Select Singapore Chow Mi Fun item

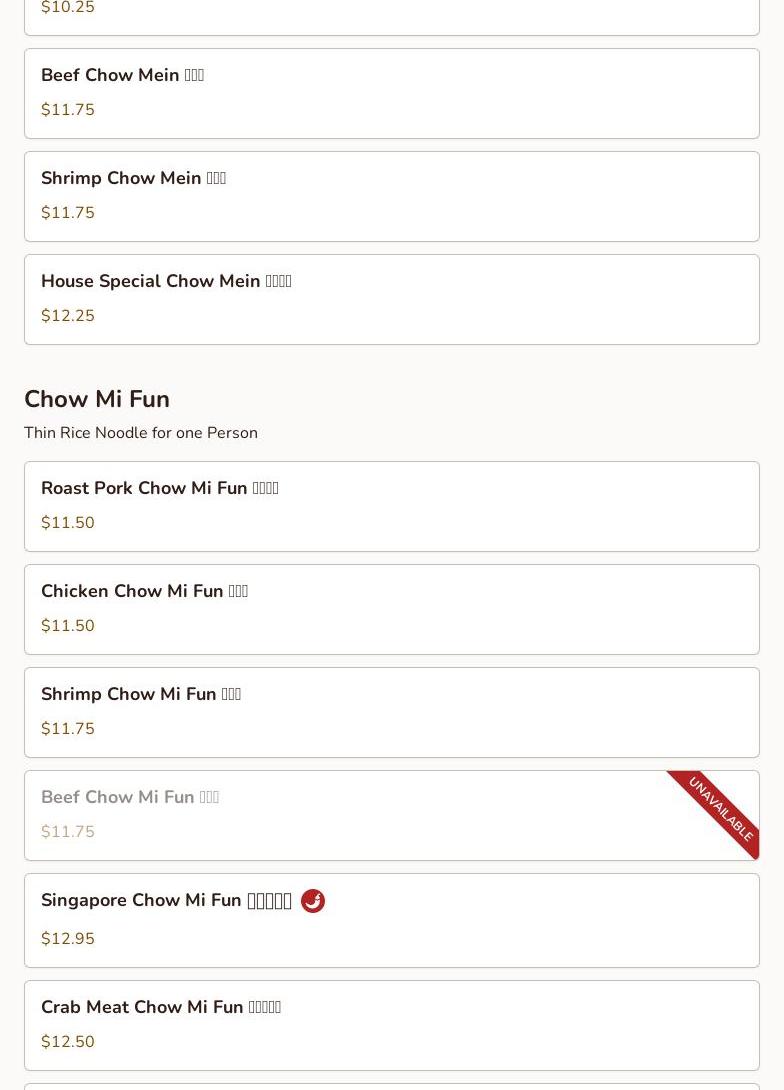pyautogui.click(x=391, y=920)
